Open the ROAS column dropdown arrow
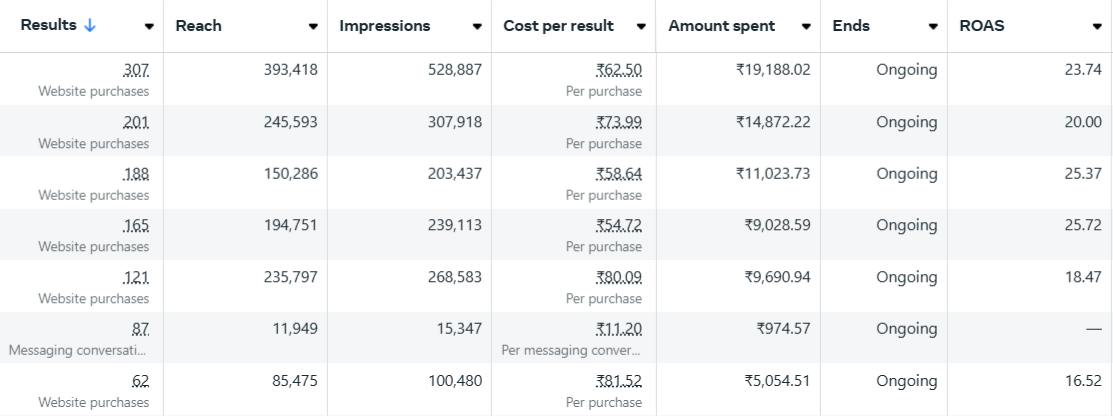The height and width of the screenshot is (416, 1113). click(1097, 27)
